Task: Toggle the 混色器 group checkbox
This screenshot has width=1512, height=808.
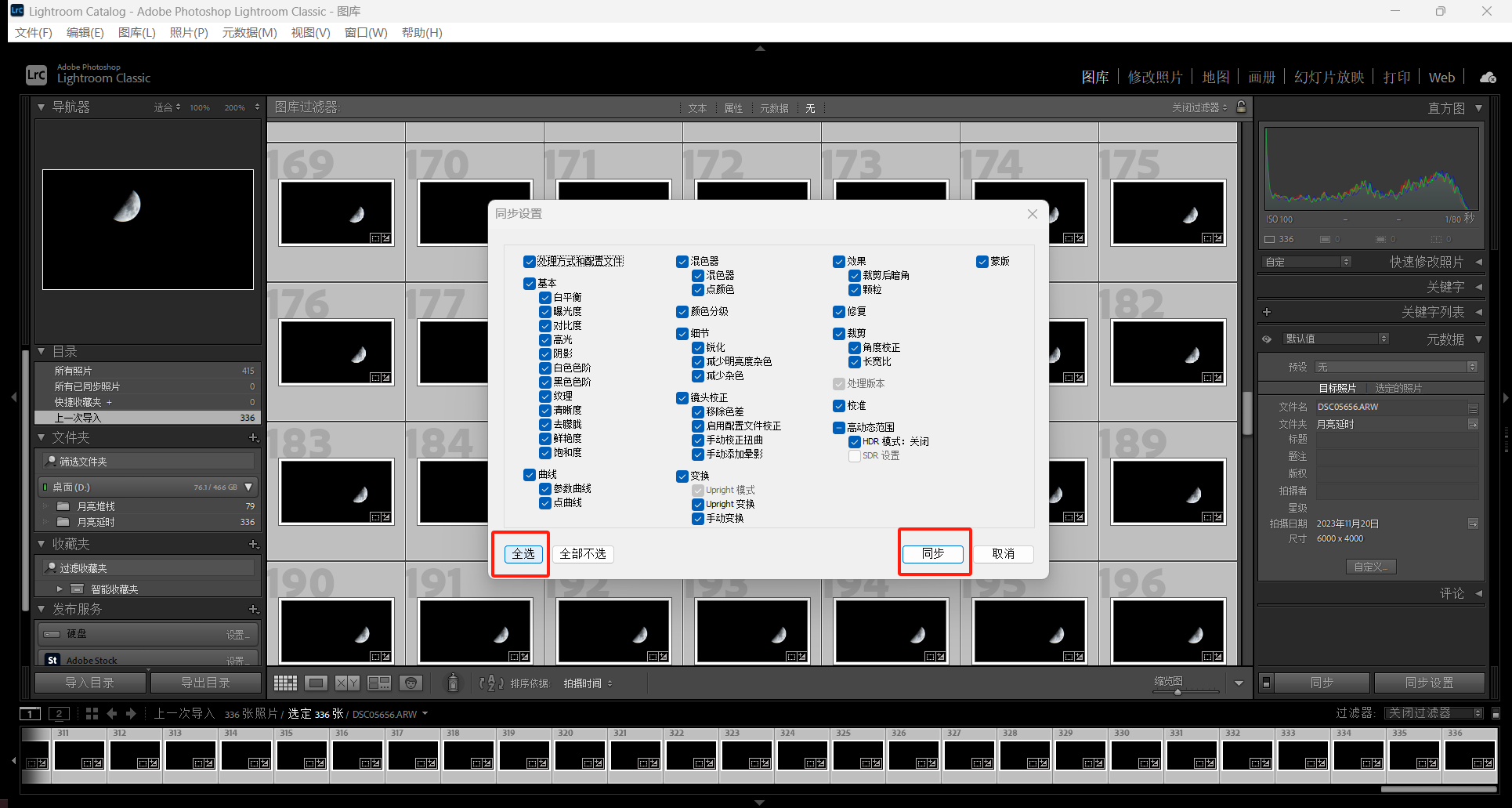Action: pos(682,262)
